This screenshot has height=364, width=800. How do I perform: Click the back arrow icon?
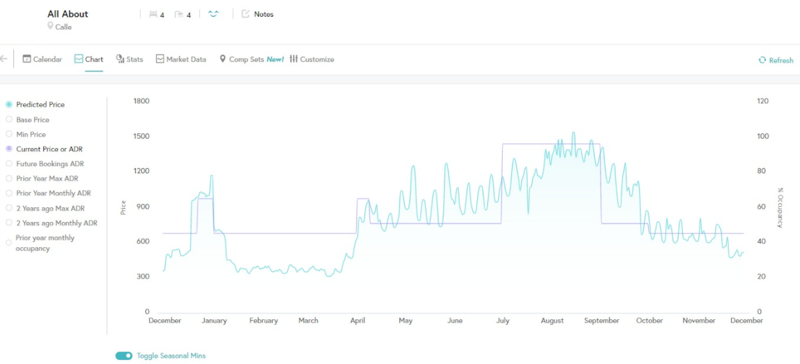click(4, 59)
